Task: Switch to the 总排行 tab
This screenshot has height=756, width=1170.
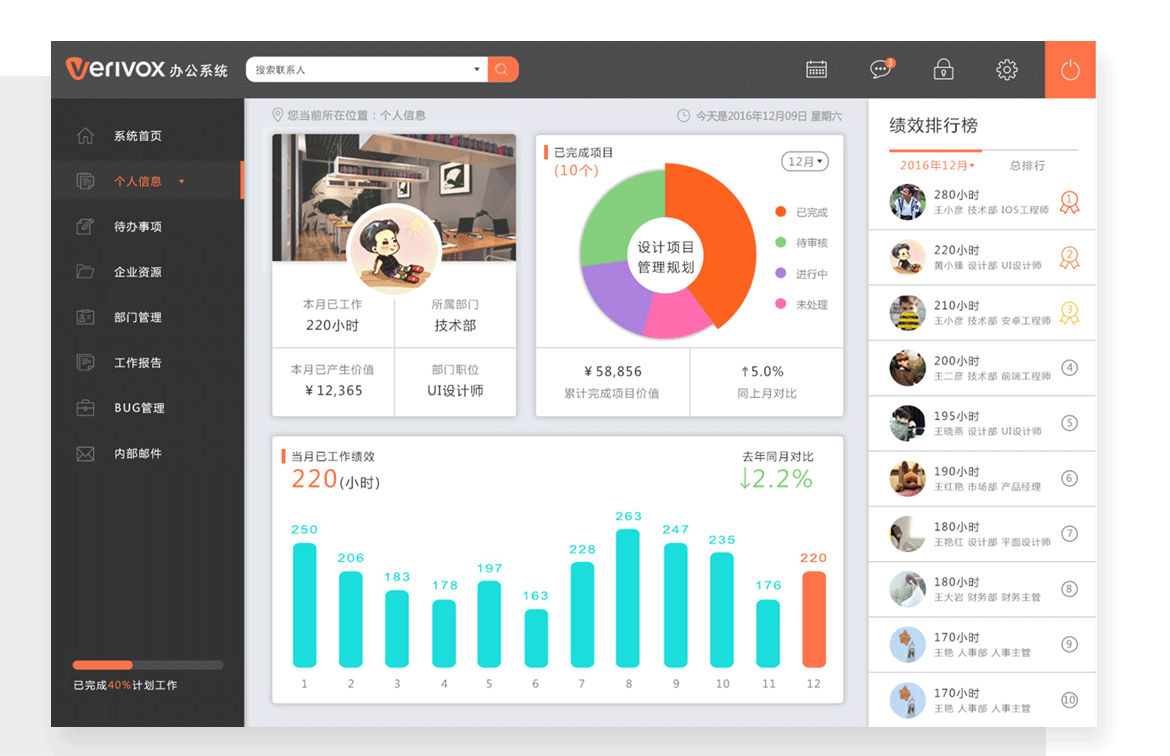Action: click(1027, 166)
